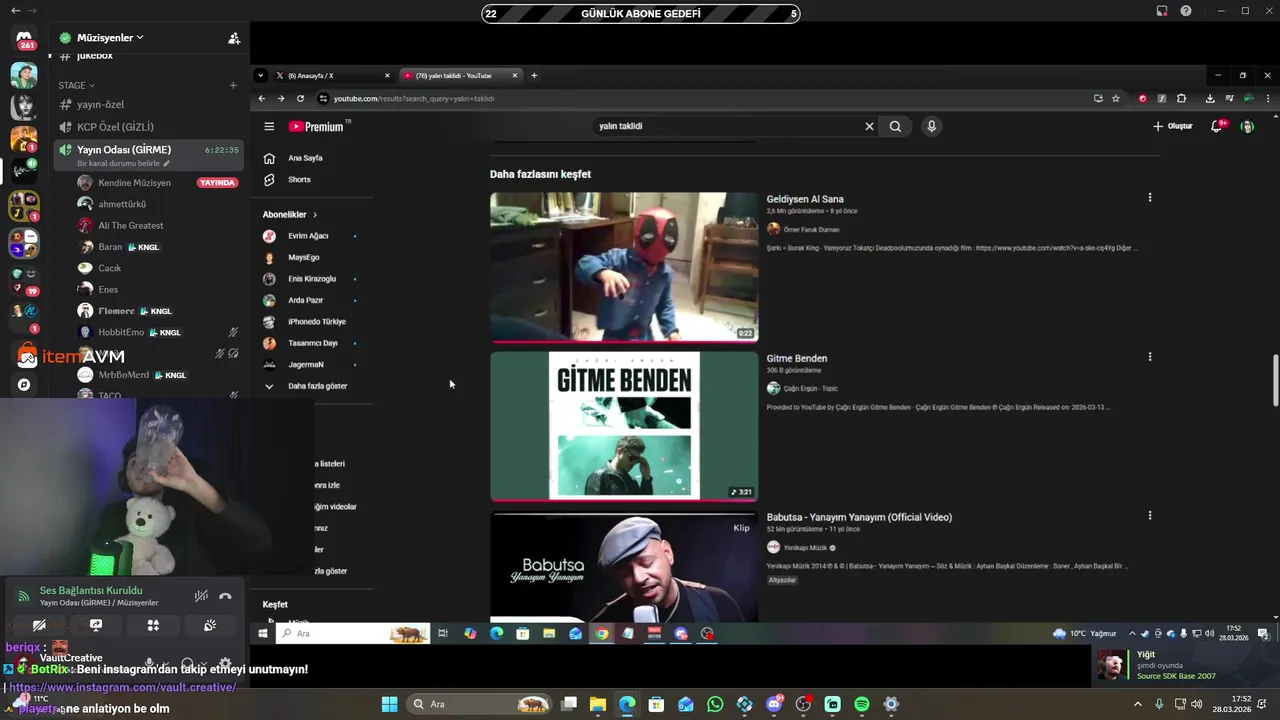Click the Çağrı Ergün - Topic channel
This screenshot has height=720, width=1280.
point(811,389)
